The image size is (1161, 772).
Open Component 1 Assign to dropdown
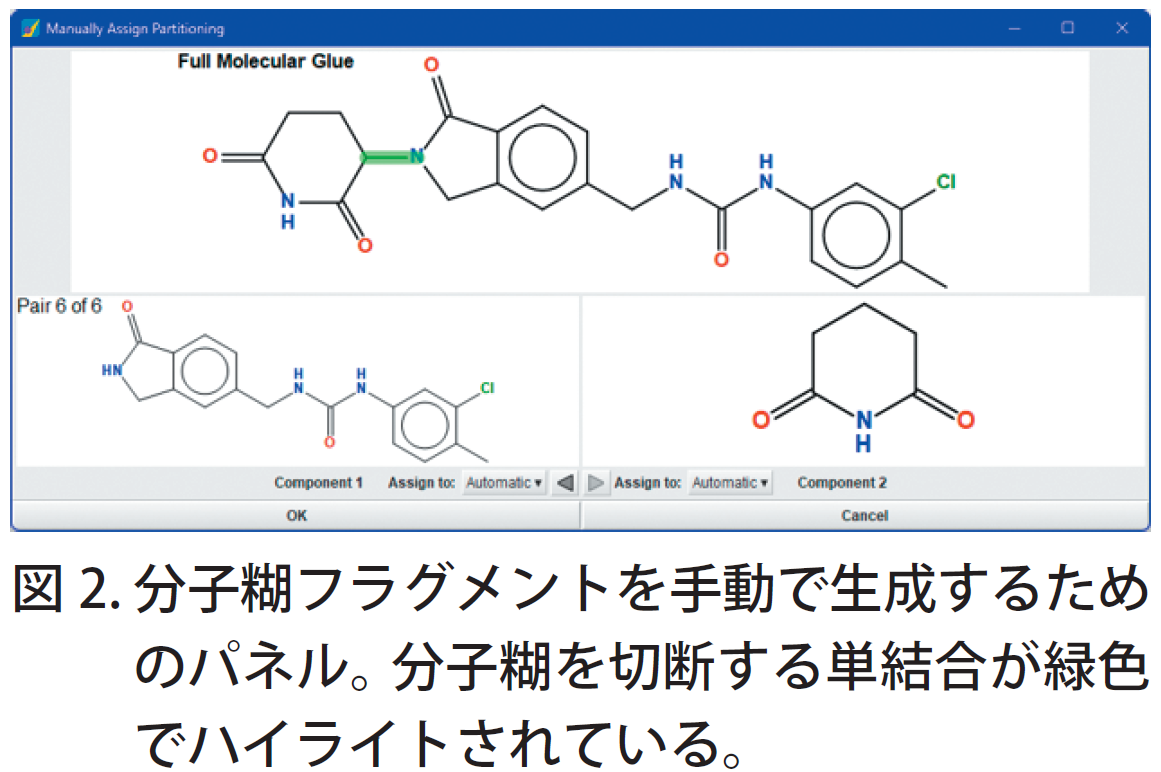[x=503, y=483]
